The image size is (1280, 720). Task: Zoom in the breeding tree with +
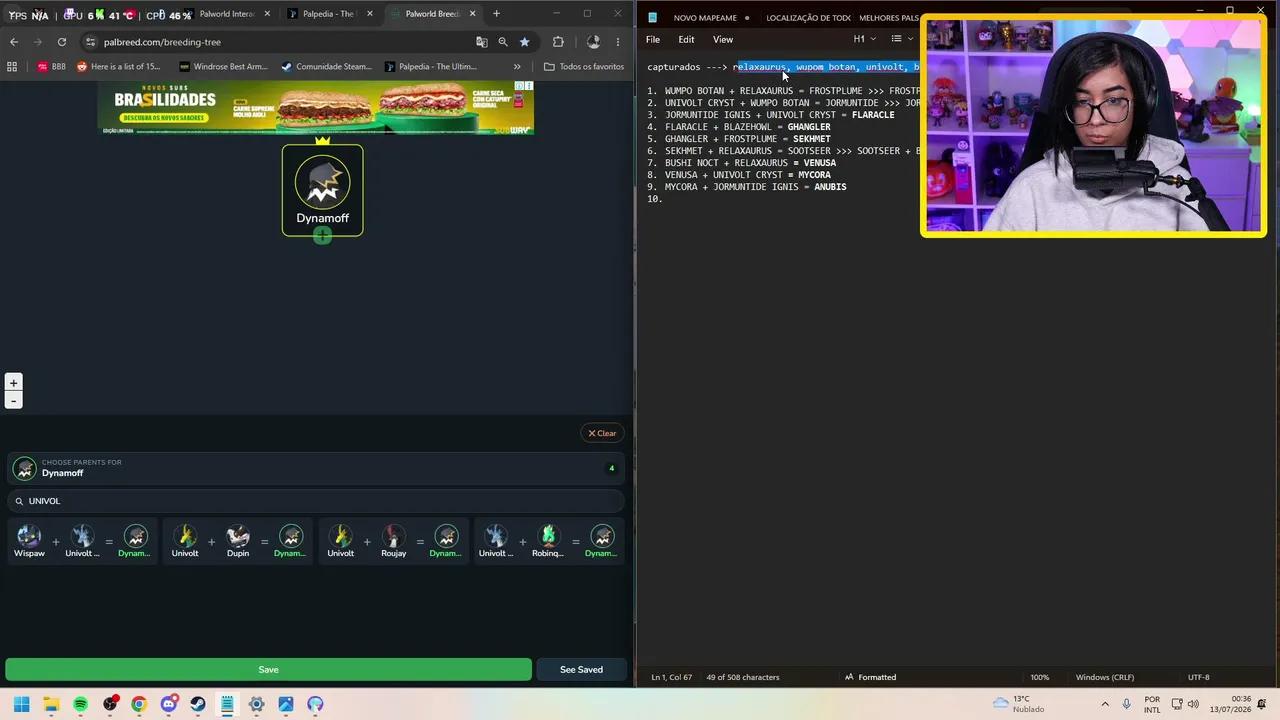pos(13,383)
